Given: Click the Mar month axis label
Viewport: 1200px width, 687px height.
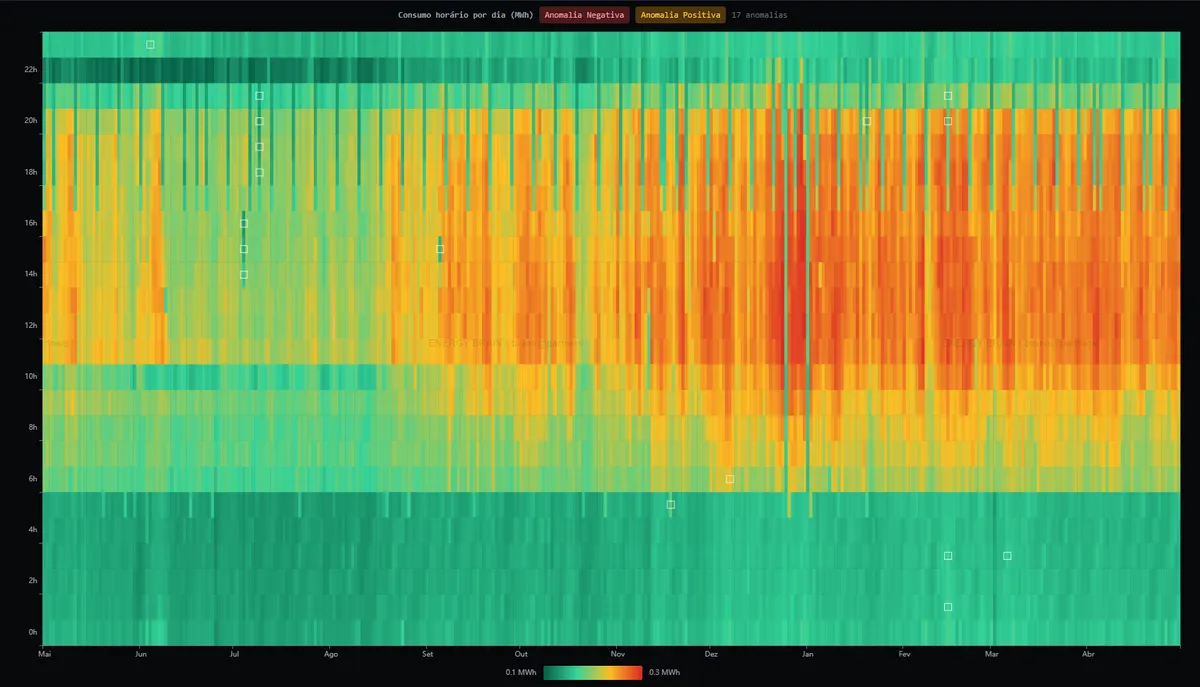Looking at the screenshot, I should (992, 654).
